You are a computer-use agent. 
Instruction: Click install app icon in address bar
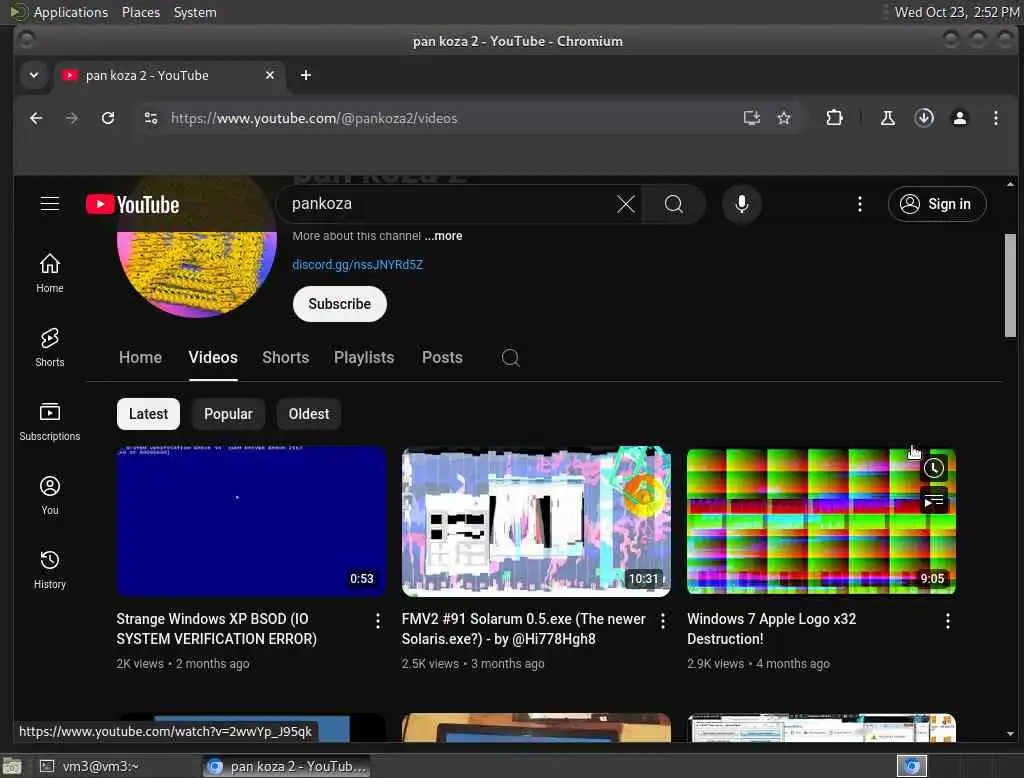[x=752, y=118]
